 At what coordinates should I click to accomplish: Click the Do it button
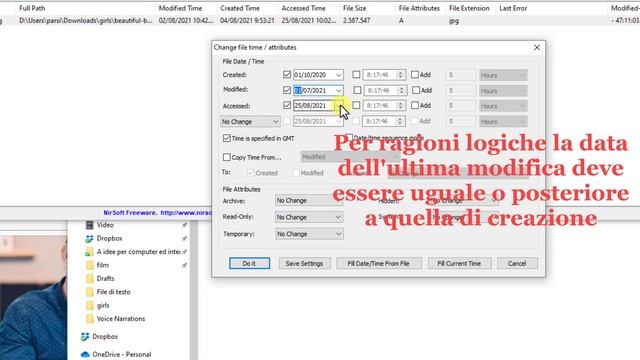tap(249, 263)
